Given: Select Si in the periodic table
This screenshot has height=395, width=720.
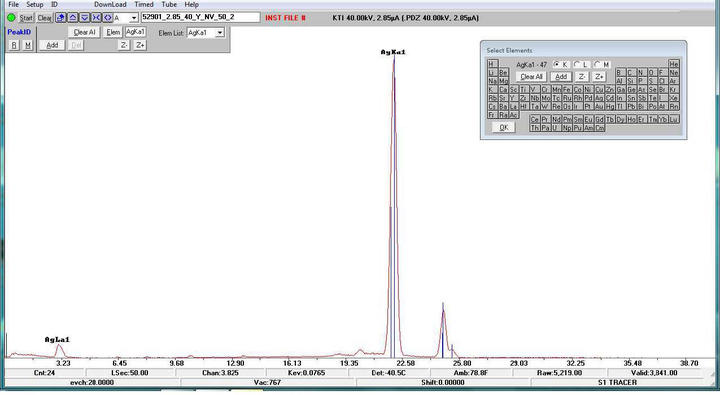Looking at the screenshot, I should tap(631, 81).
